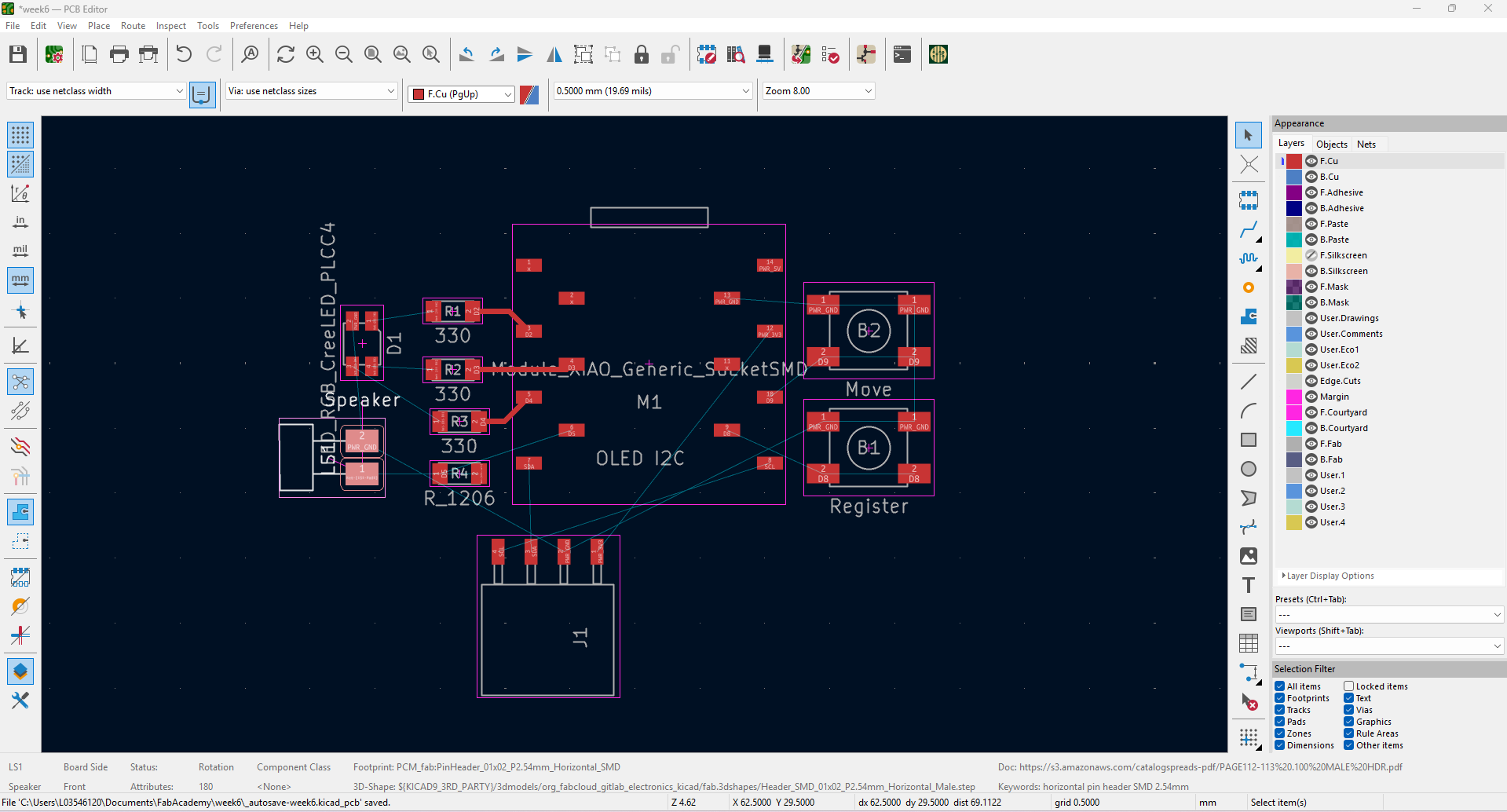Select the Add Text tool
This screenshot has width=1507, height=812.
point(1248,585)
